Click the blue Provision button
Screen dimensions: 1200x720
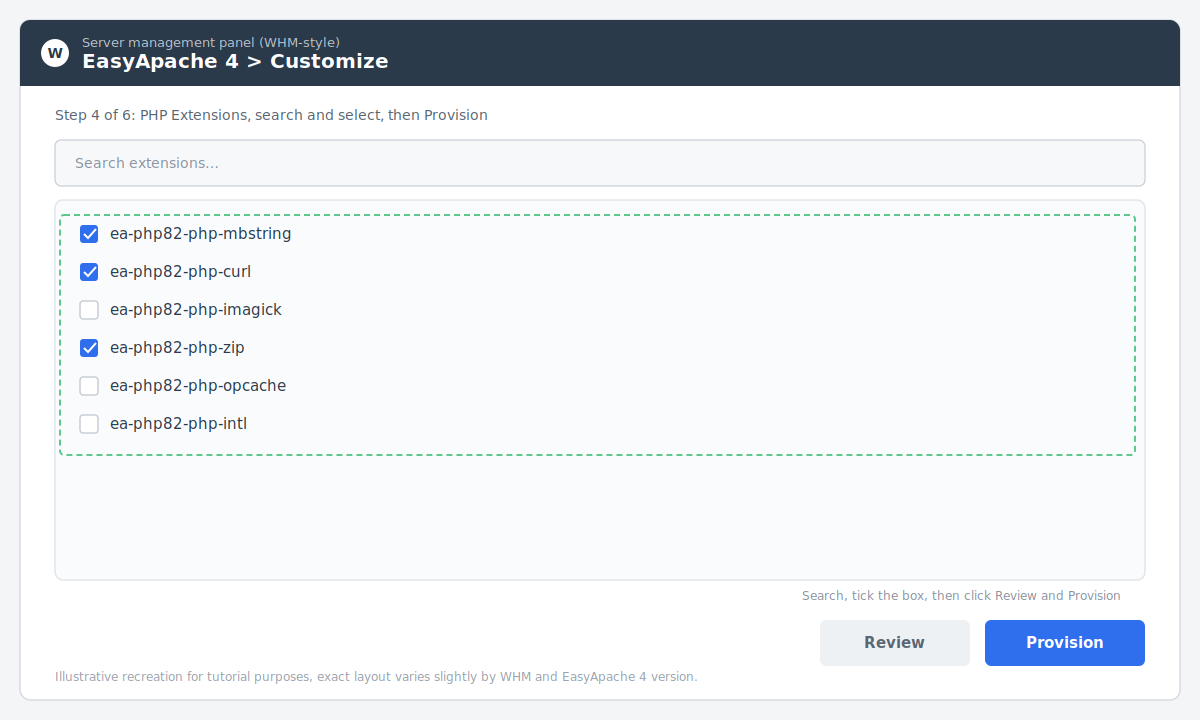1065,643
